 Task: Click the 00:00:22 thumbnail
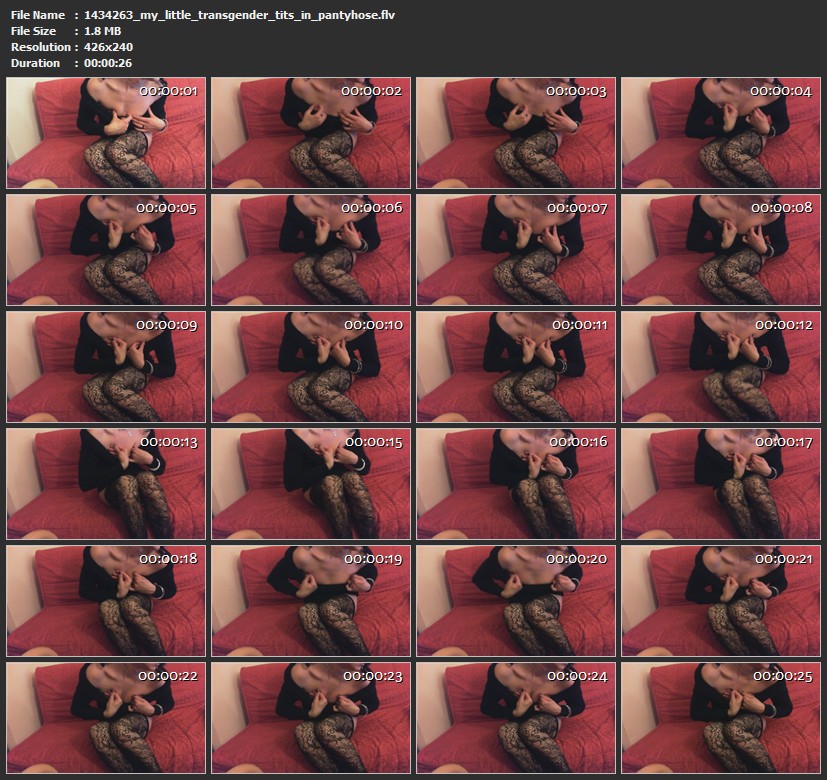(x=105, y=717)
